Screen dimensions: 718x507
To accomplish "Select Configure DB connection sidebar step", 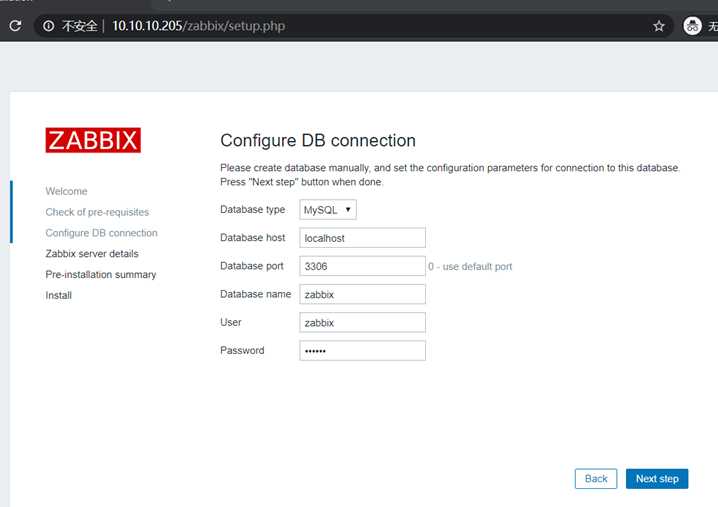I will tap(101, 233).
